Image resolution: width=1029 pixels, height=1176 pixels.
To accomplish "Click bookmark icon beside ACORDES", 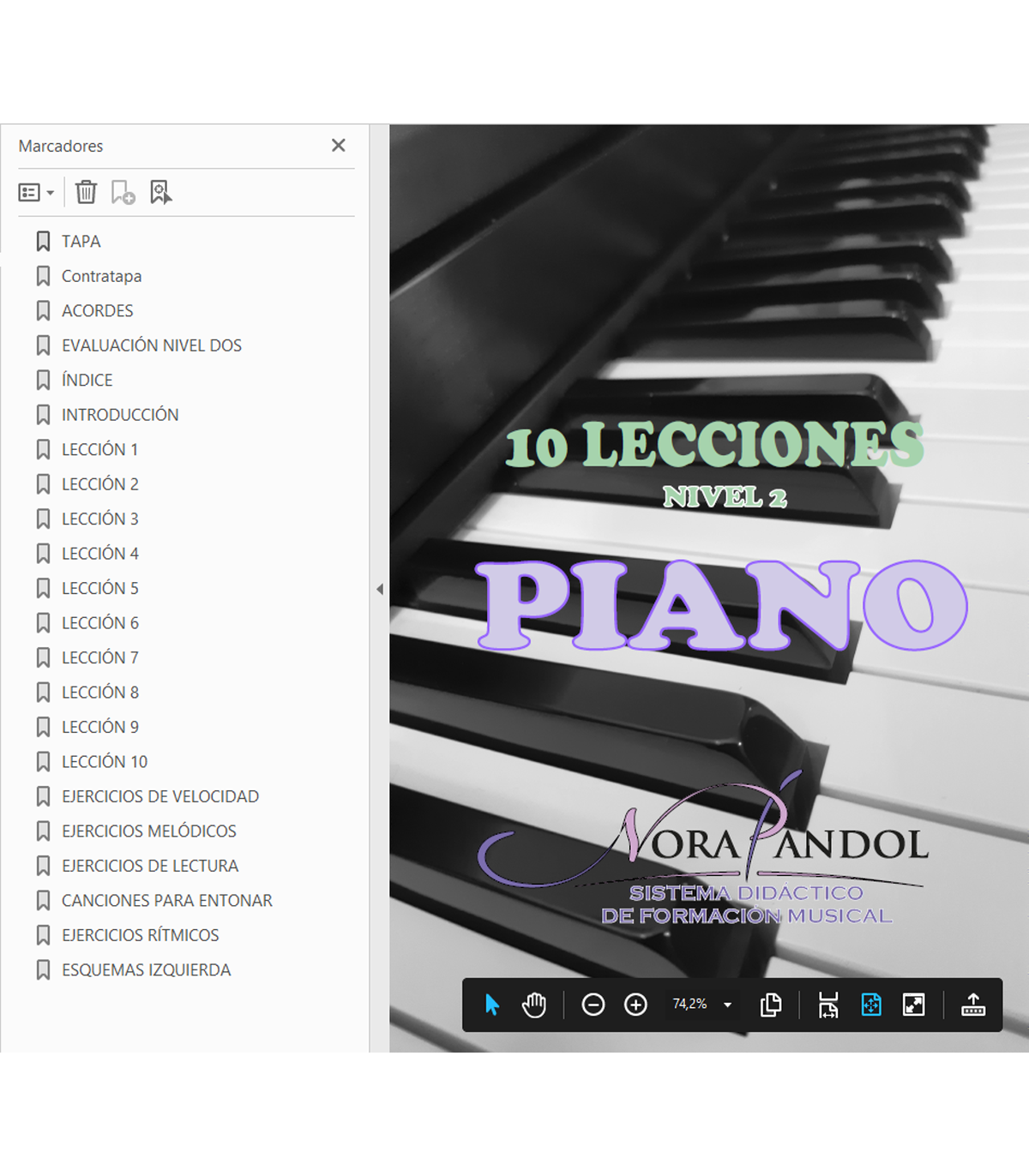I will click(x=43, y=311).
